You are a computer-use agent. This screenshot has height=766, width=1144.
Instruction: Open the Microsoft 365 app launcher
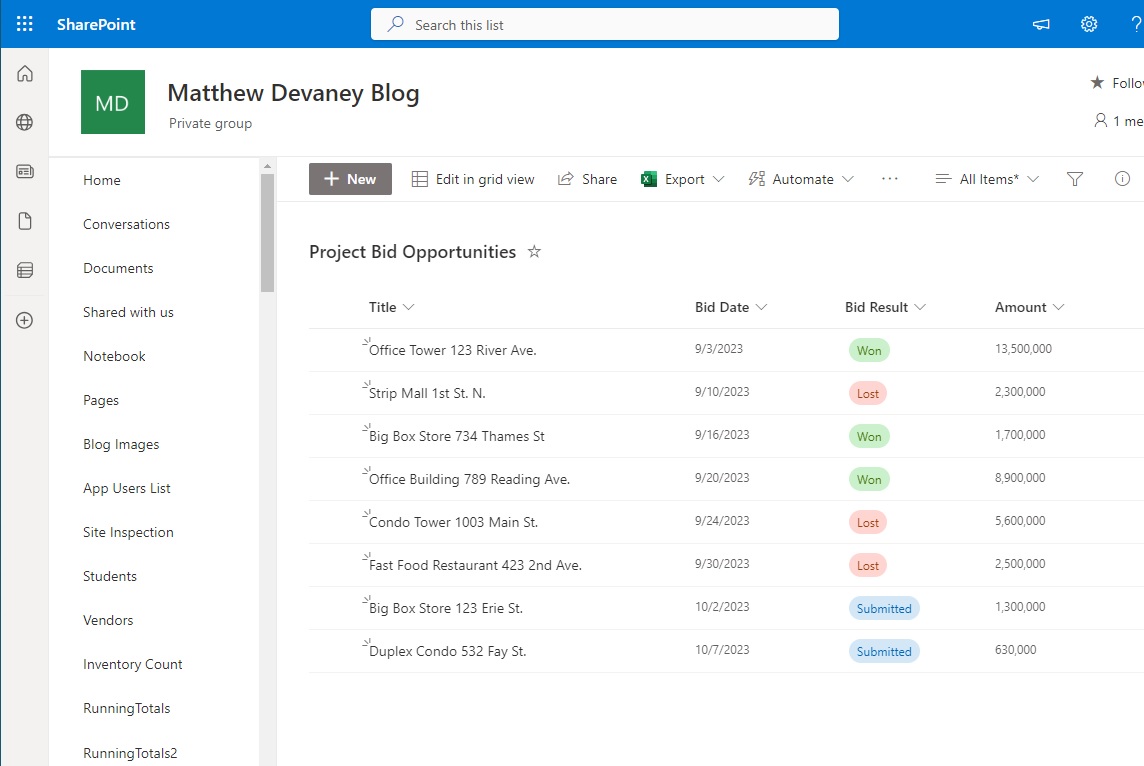[24, 24]
